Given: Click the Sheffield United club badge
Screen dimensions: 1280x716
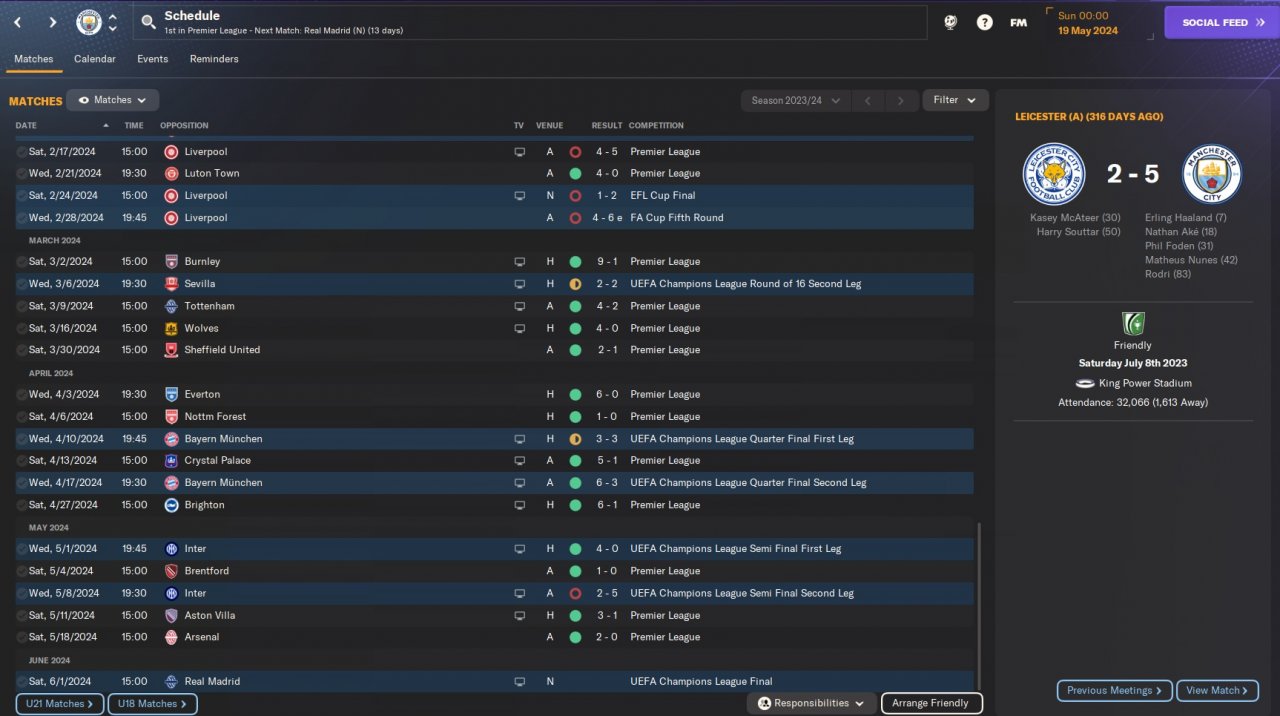Looking at the screenshot, I should coord(171,350).
